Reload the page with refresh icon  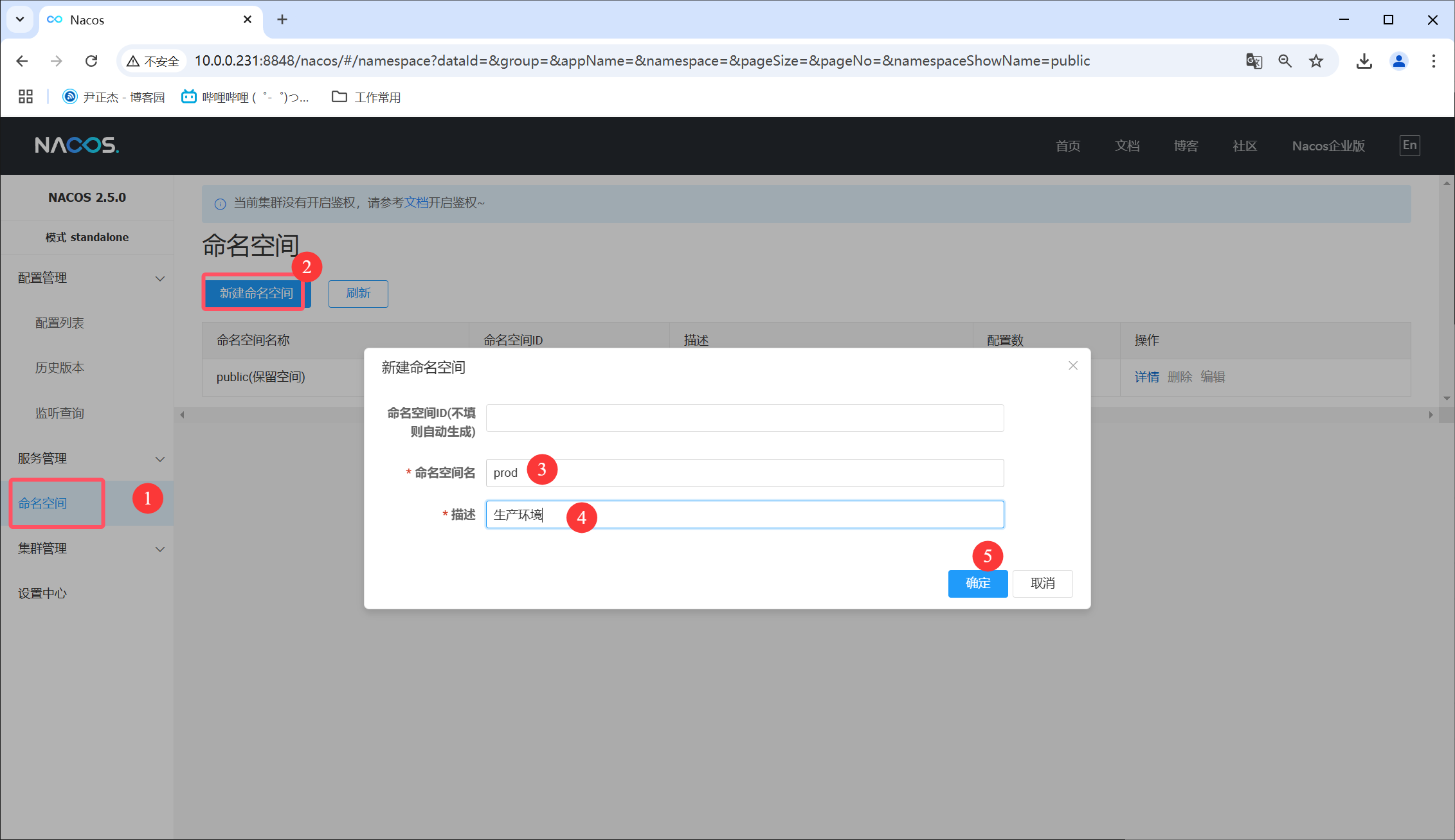click(x=91, y=61)
